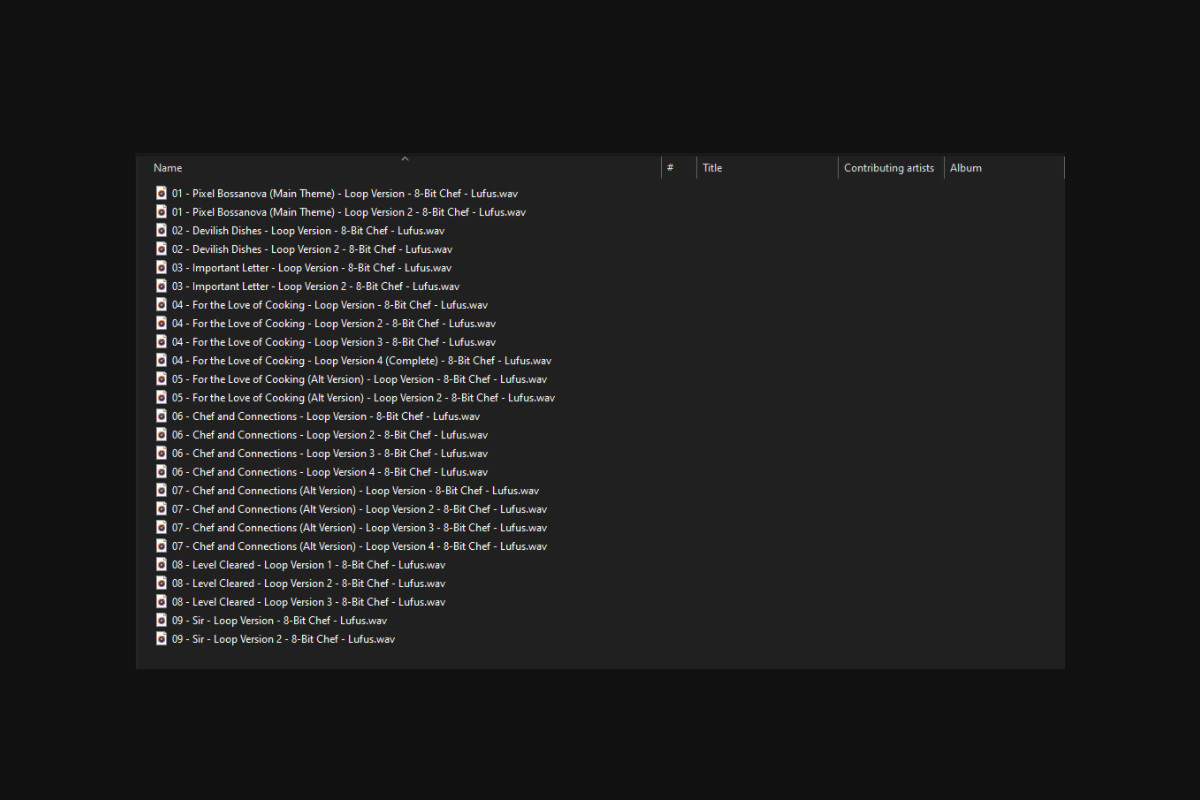
Task: Select '01 - Pixel Bossanova (Main Theme) - Loop Version 2' file name
Action: pos(348,212)
